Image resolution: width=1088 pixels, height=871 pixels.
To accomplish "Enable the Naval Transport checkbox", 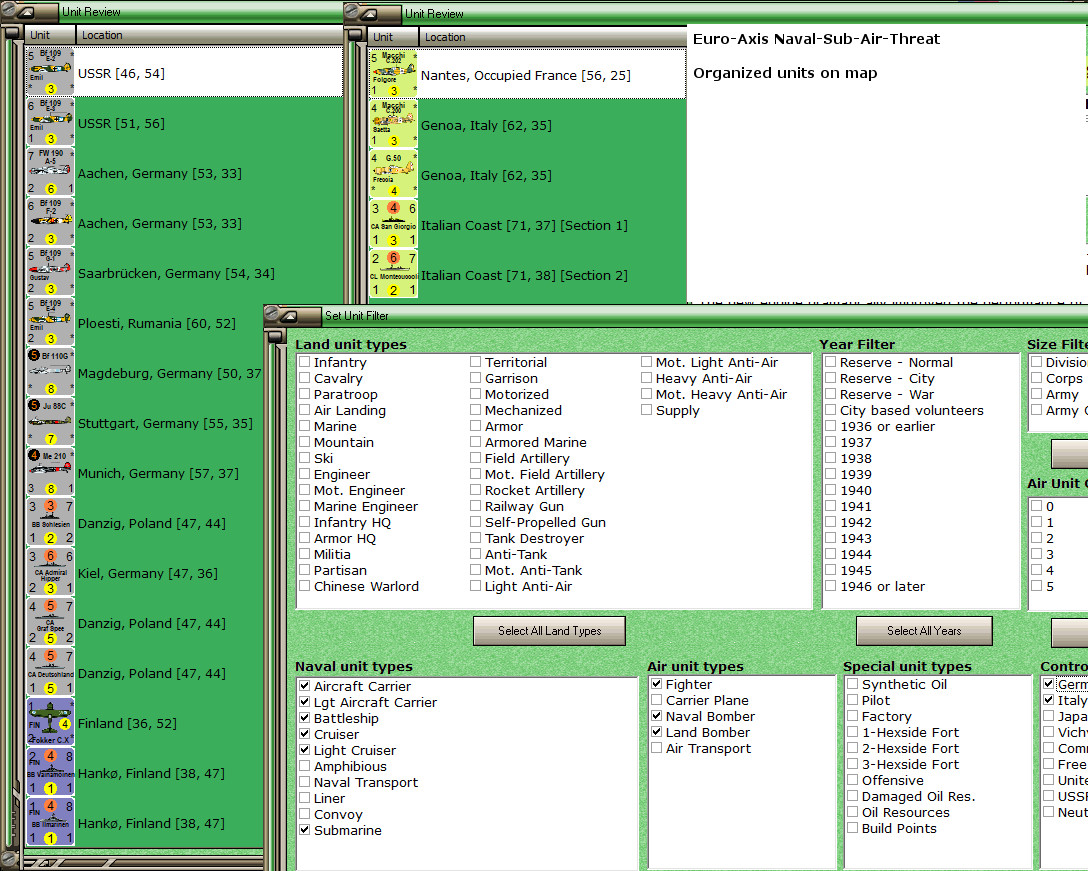I will [x=304, y=781].
